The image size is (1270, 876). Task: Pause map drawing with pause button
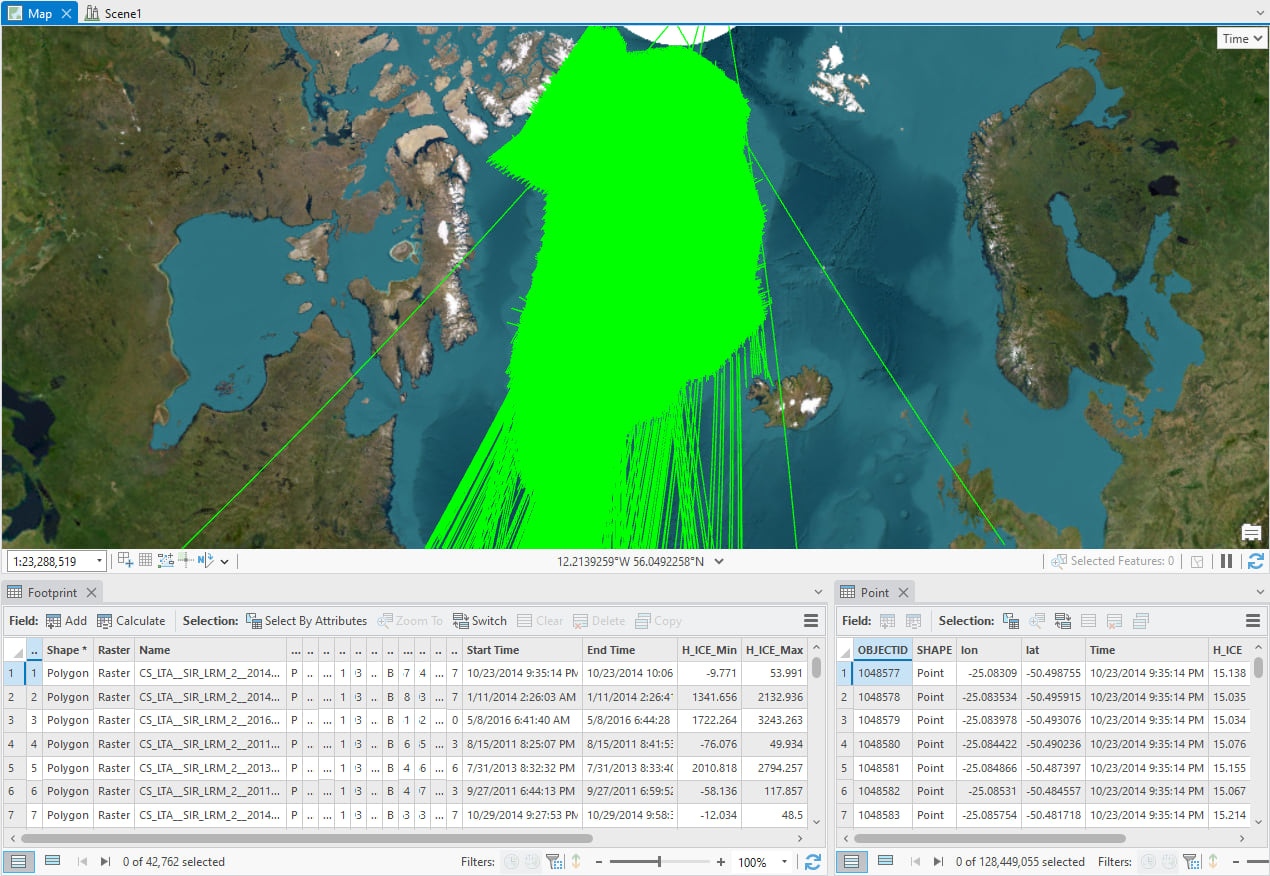pos(1226,560)
